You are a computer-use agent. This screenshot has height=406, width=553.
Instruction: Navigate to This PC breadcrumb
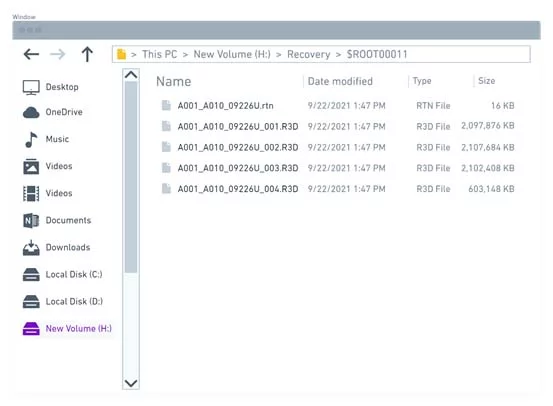pyautogui.click(x=159, y=54)
